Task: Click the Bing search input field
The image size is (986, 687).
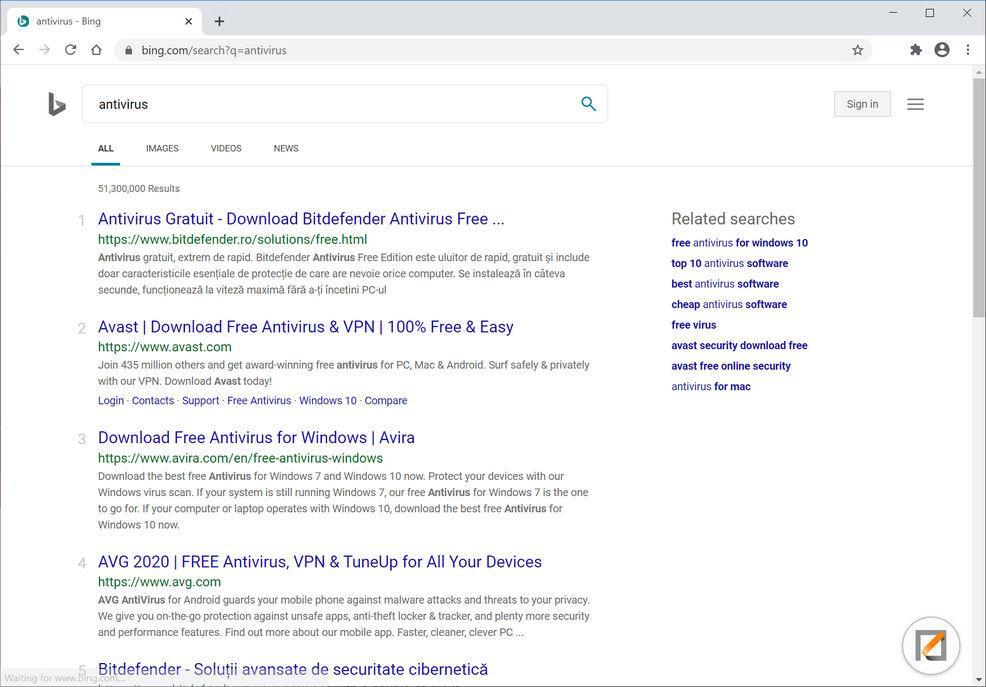Action: [x=330, y=104]
